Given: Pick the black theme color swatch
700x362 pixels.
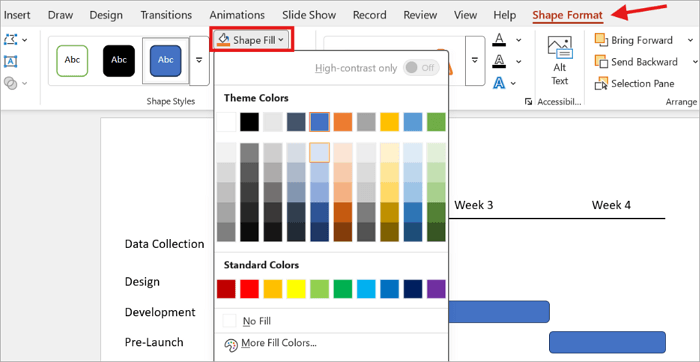Looking at the screenshot, I should click(x=250, y=122).
